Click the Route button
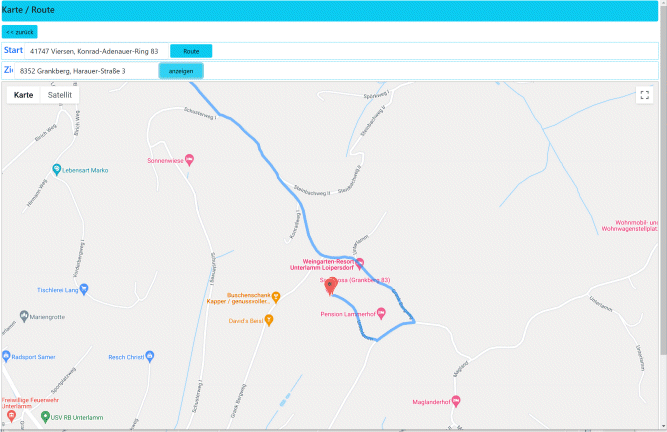Viewport: 667px width, 432px height. (x=191, y=51)
